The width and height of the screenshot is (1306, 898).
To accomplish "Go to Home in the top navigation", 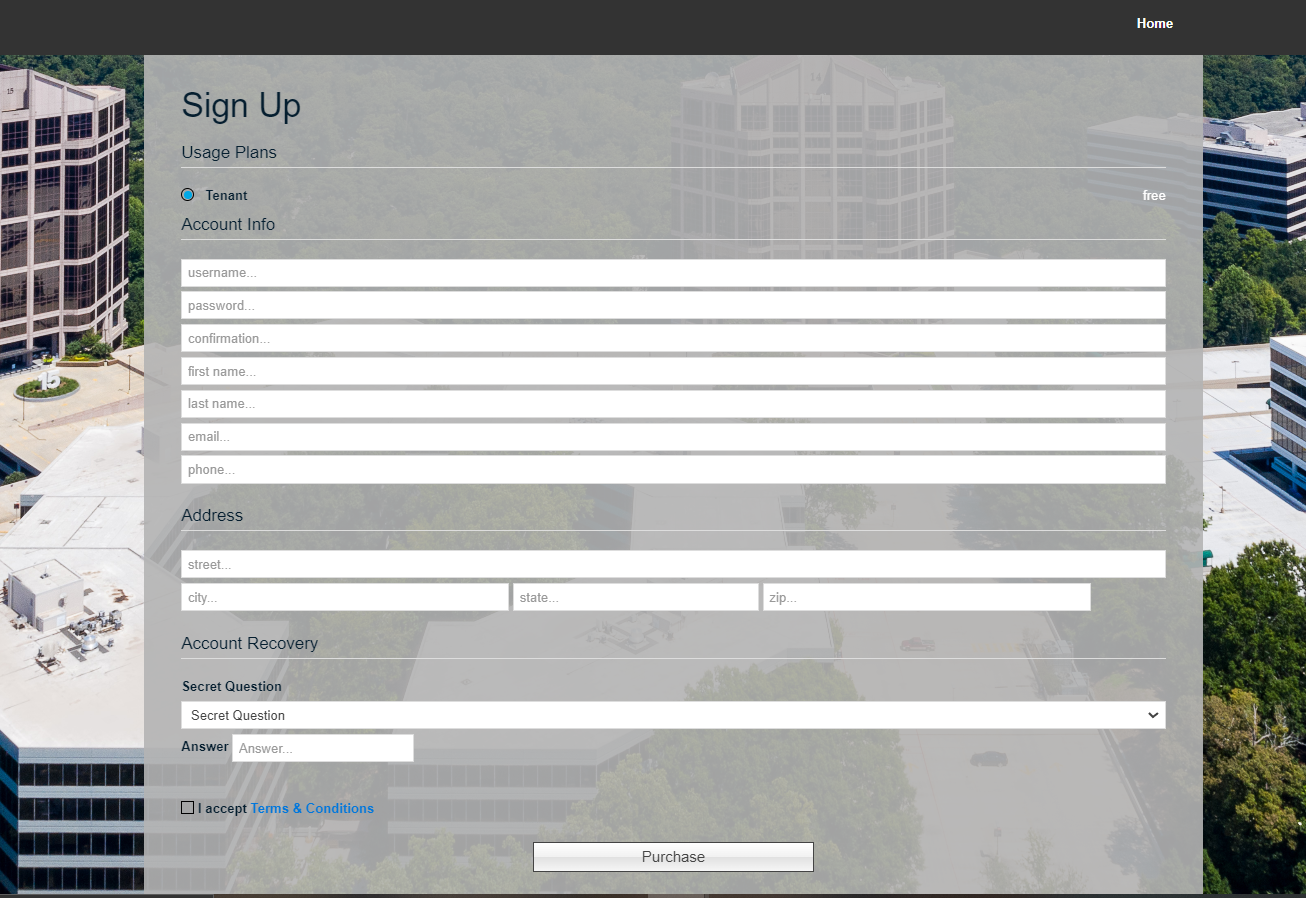I will 1154,24.
